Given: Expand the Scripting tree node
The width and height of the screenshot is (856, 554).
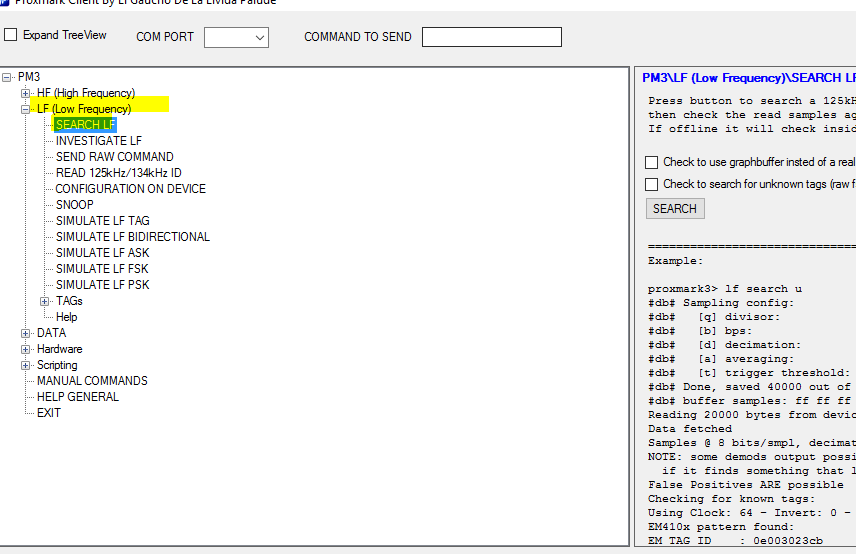Looking at the screenshot, I should tap(26, 365).
